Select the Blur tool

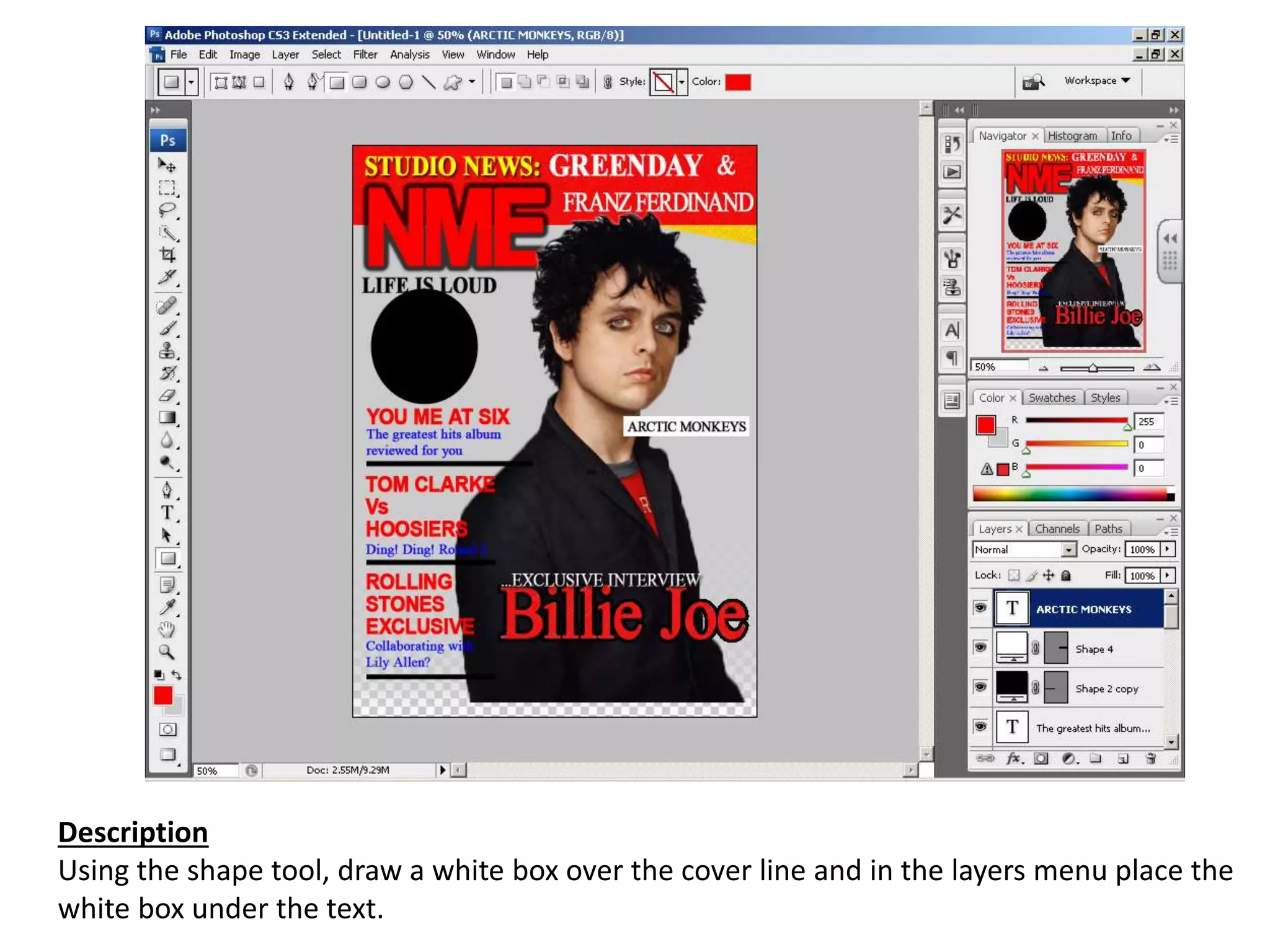pyautogui.click(x=167, y=440)
